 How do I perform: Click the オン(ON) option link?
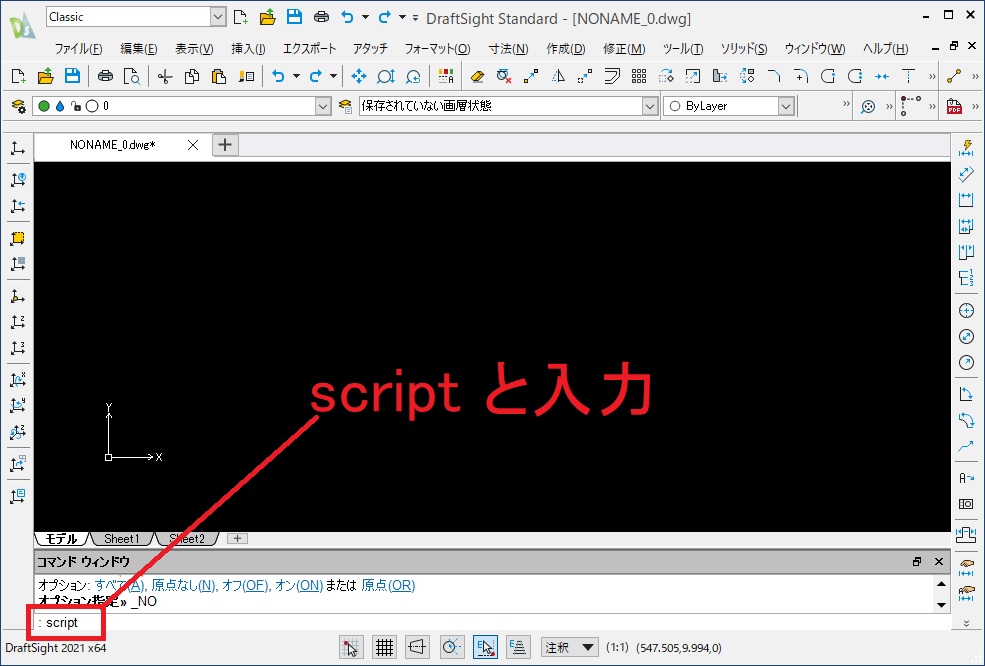click(299, 586)
